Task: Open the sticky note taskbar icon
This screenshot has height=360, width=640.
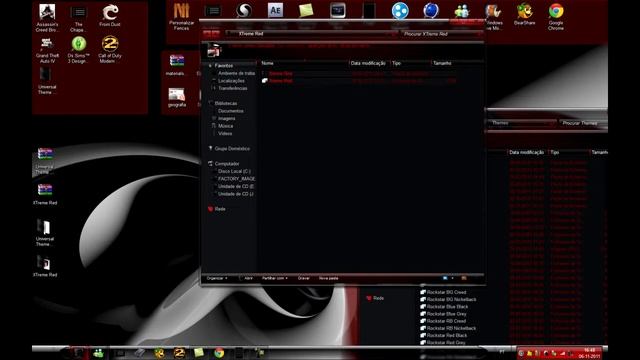Action: (199, 353)
